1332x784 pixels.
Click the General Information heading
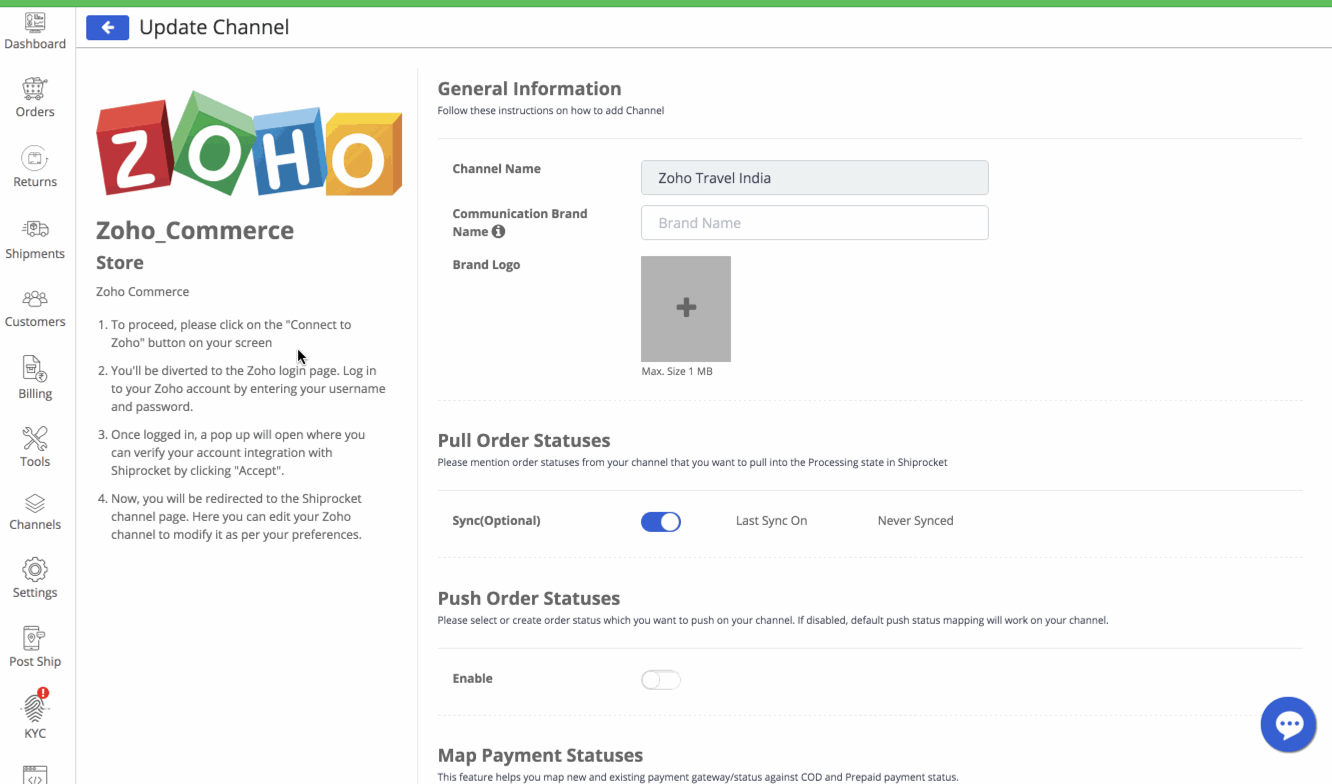529,89
